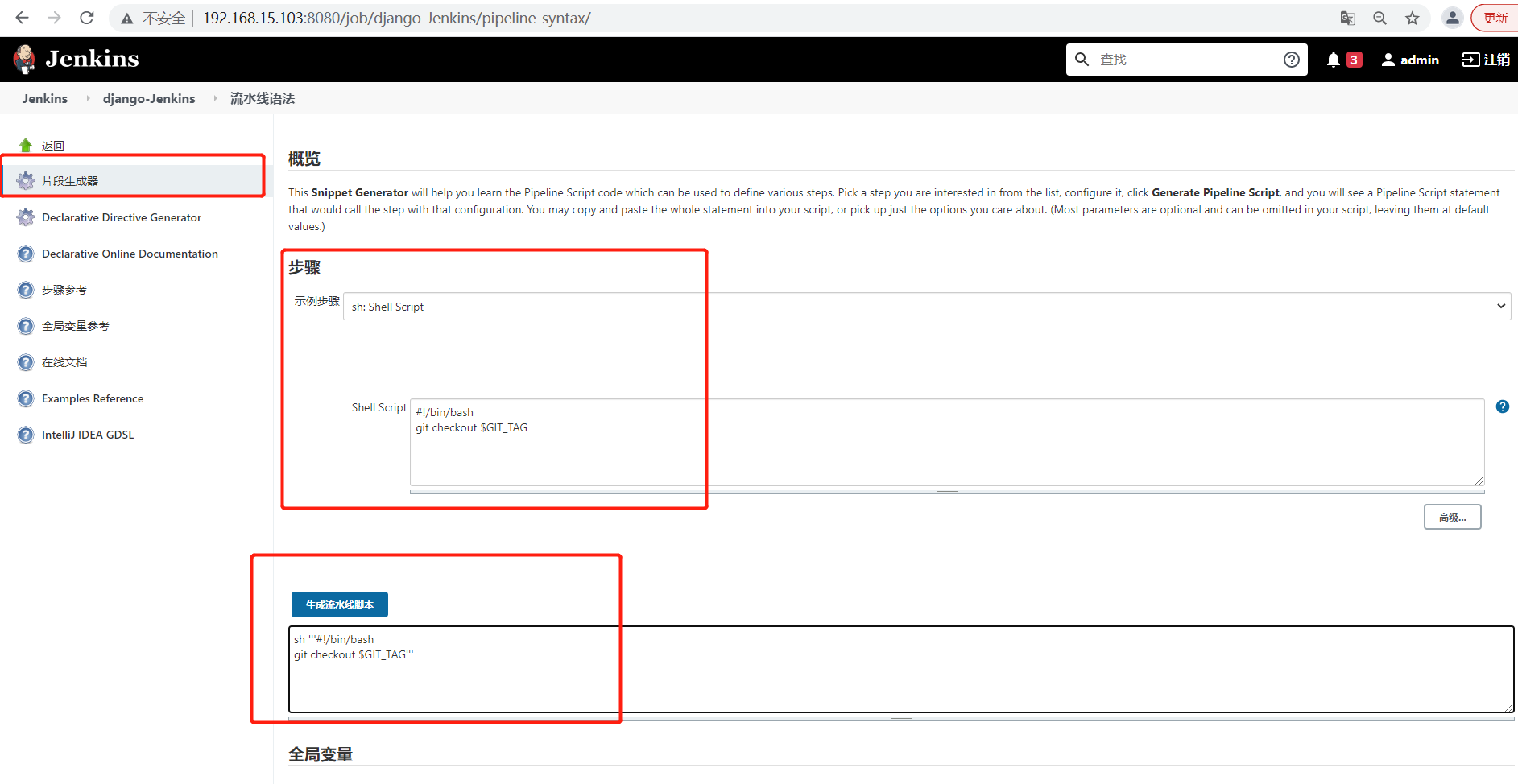Click the 更新 browser update button
This screenshot has width=1518, height=784.
[1495, 18]
